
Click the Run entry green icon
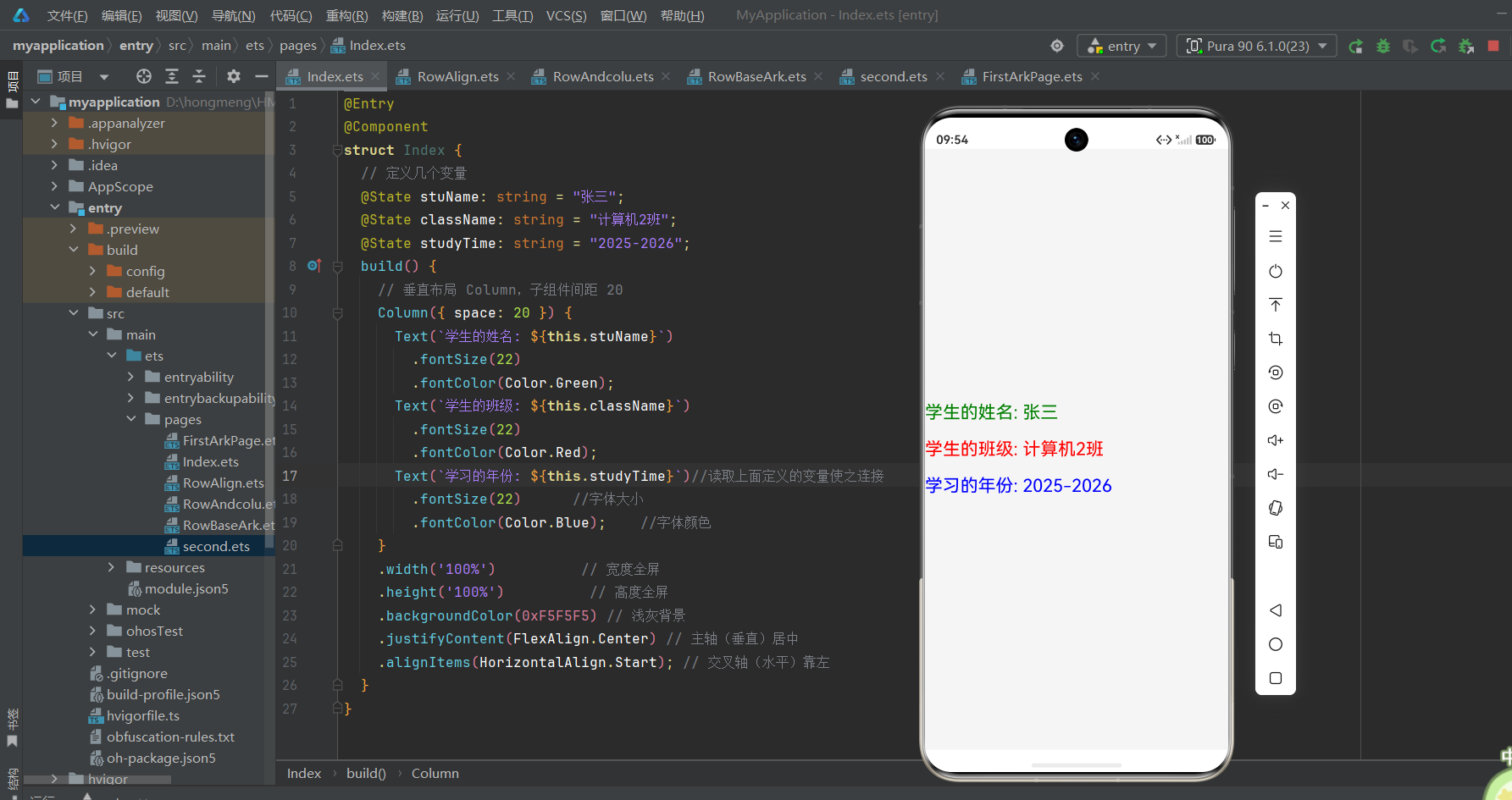[x=1356, y=46]
